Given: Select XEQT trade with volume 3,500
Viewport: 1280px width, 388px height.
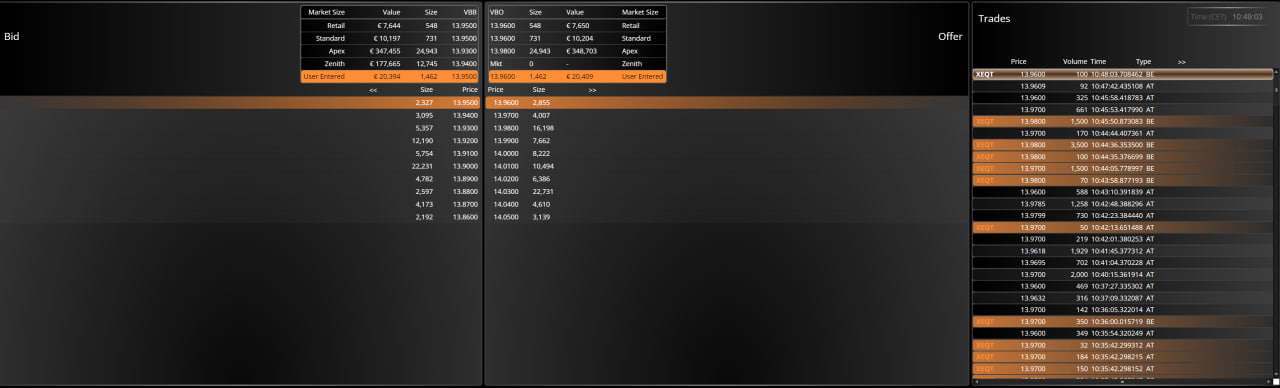Looking at the screenshot, I should point(1122,145).
